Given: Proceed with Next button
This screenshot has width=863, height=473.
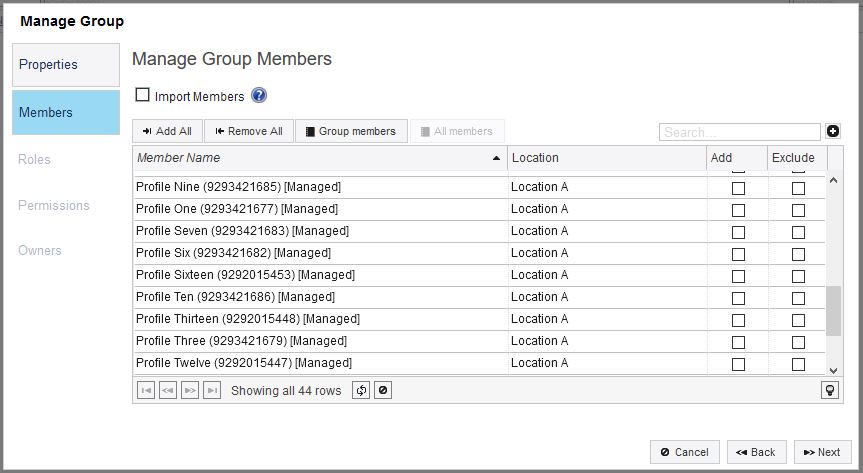Looking at the screenshot, I should point(822,452).
